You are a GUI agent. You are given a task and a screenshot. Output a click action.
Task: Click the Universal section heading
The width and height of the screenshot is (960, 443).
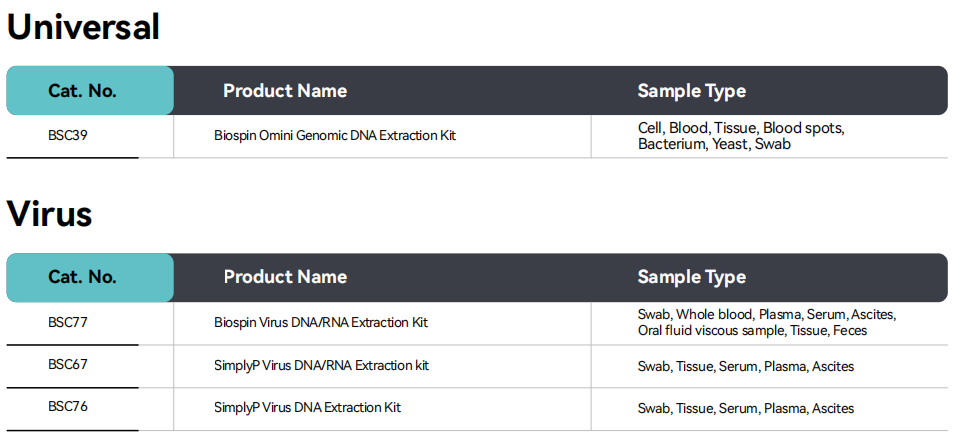83,27
